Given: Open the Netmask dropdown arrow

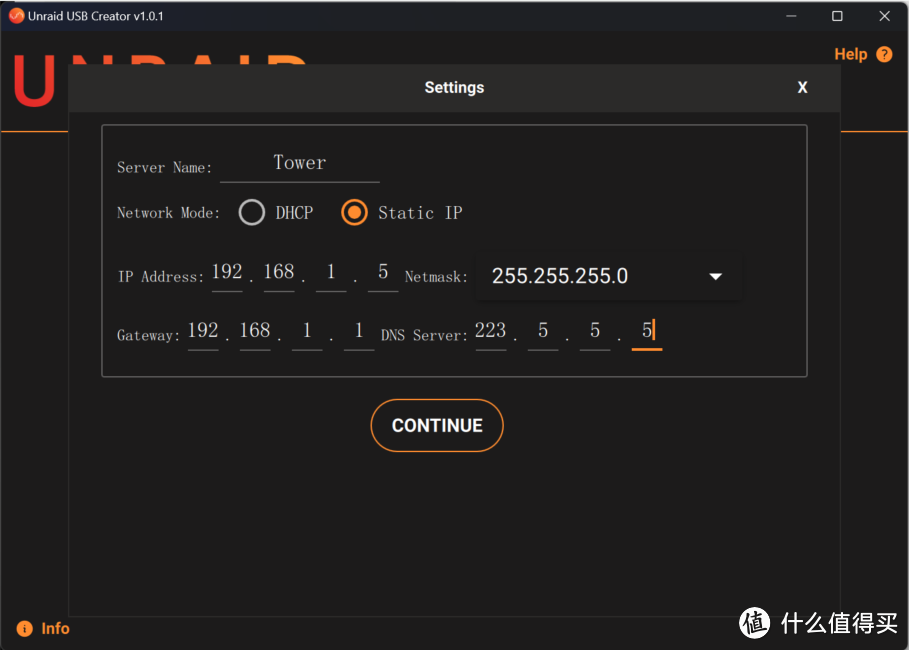Looking at the screenshot, I should pyautogui.click(x=715, y=277).
